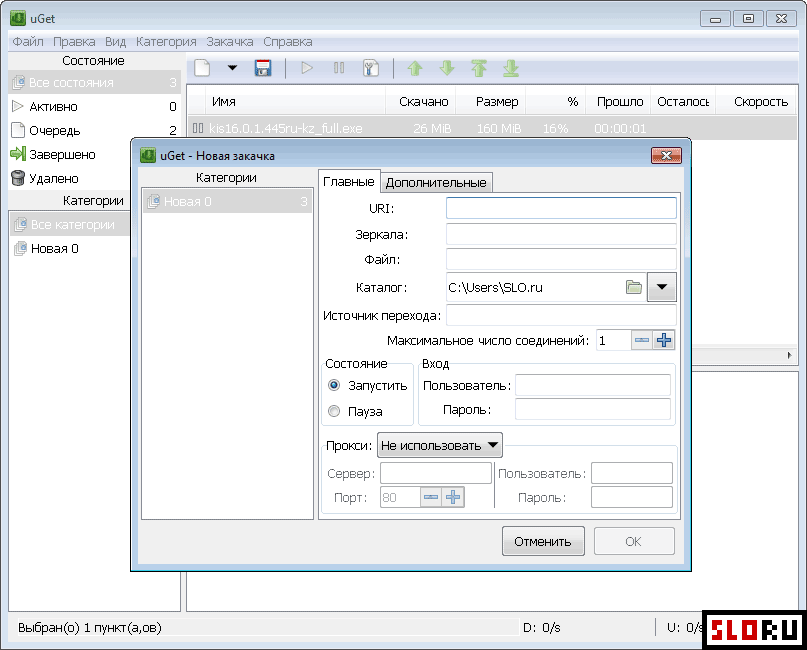Select the Запустить radio button
807x650 pixels.
point(334,385)
